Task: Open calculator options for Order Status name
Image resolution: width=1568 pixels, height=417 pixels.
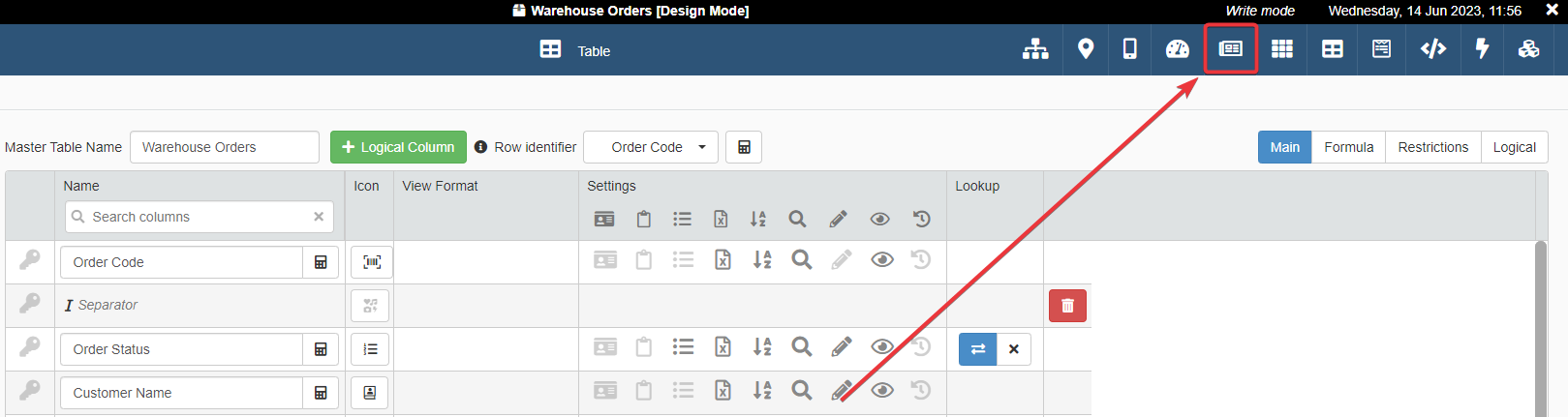Action: coord(321,349)
